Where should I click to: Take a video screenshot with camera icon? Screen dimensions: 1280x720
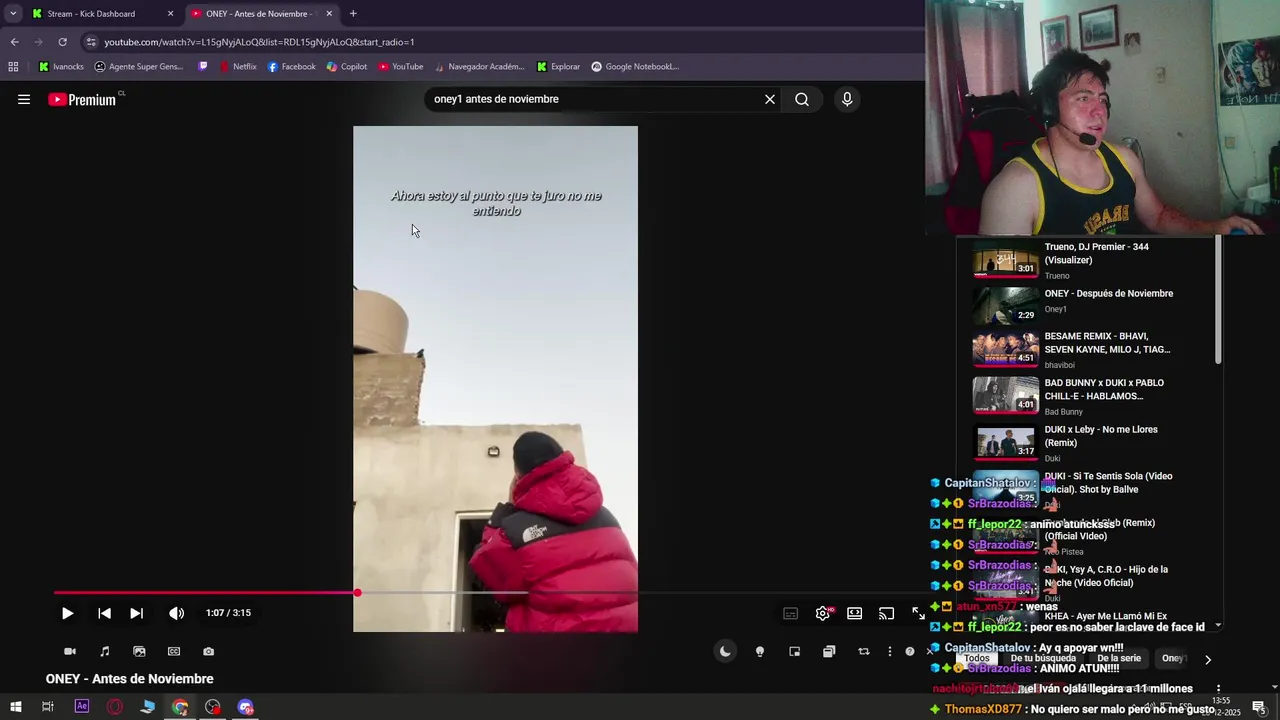point(208,651)
